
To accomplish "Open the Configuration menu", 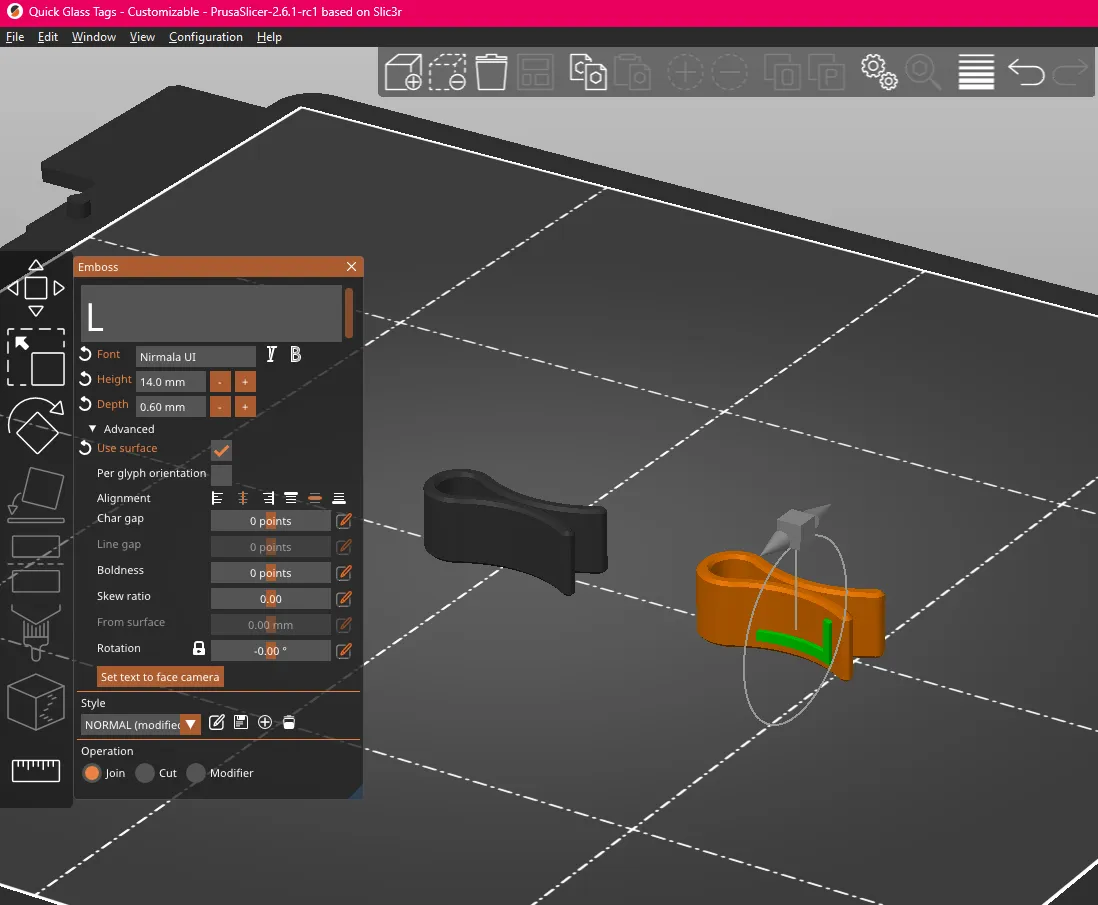I will [x=205, y=37].
